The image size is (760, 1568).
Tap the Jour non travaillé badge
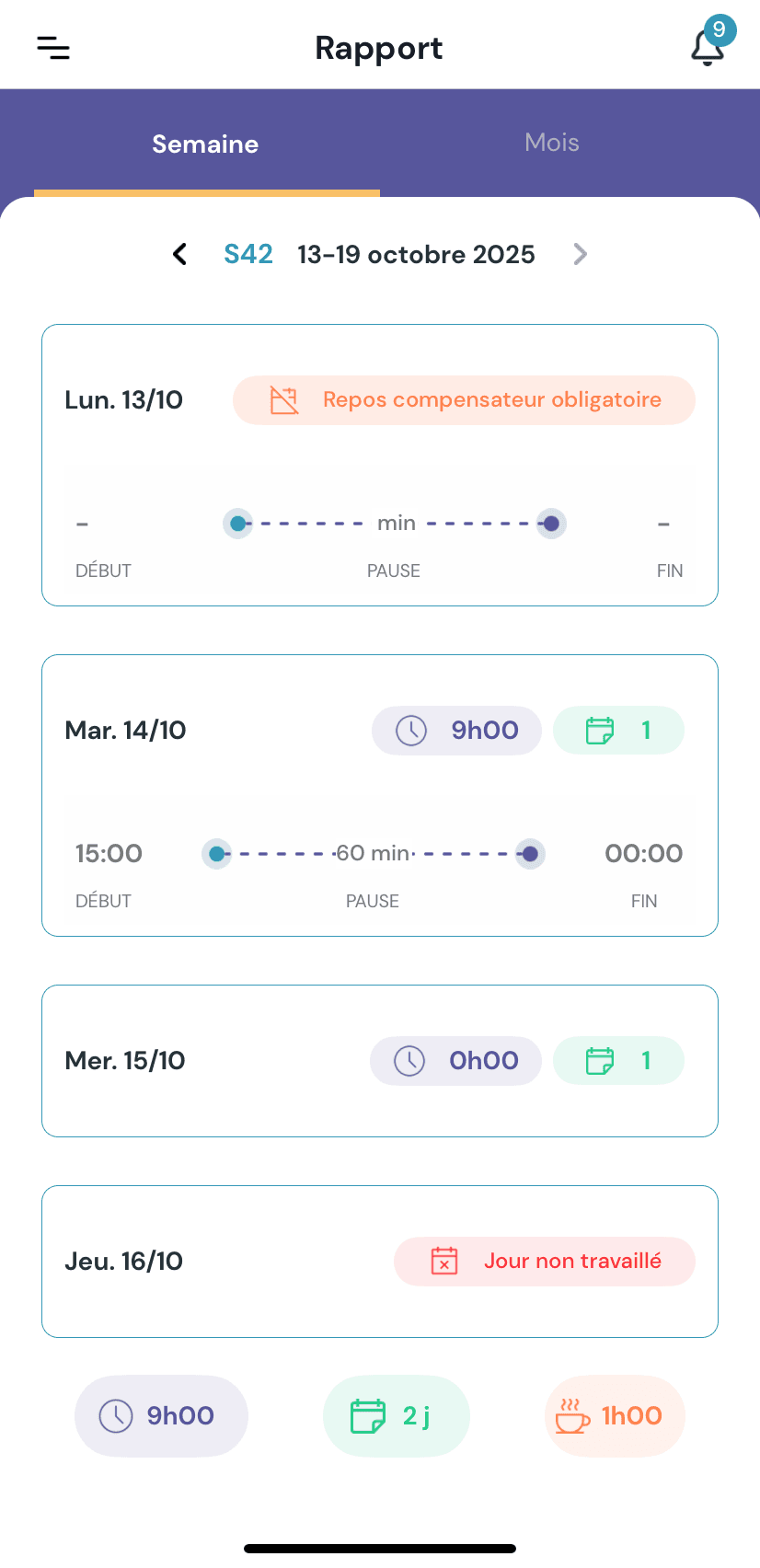click(x=545, y=1261)
